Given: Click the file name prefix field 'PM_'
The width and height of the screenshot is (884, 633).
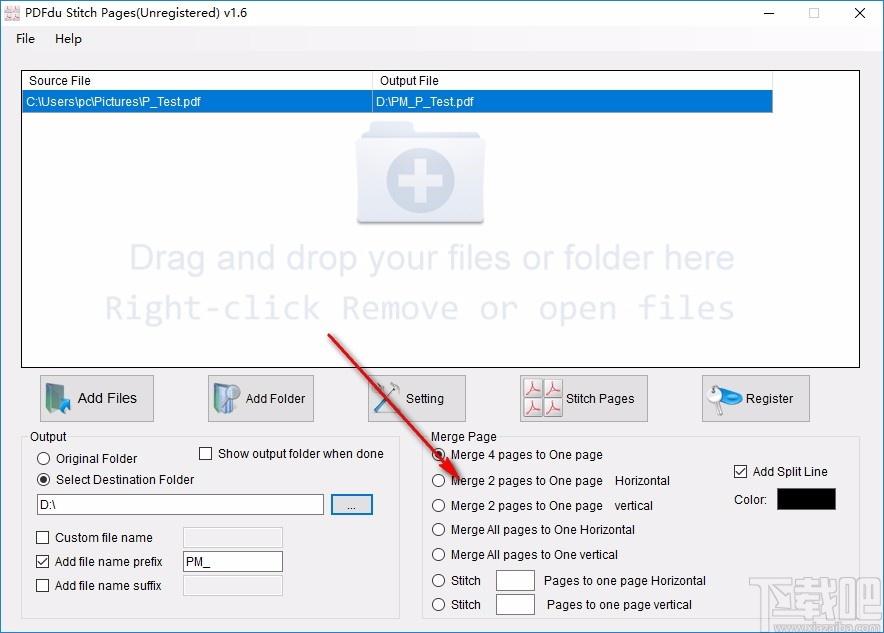Looking at the screenshot, I should [x=233, y=561].
